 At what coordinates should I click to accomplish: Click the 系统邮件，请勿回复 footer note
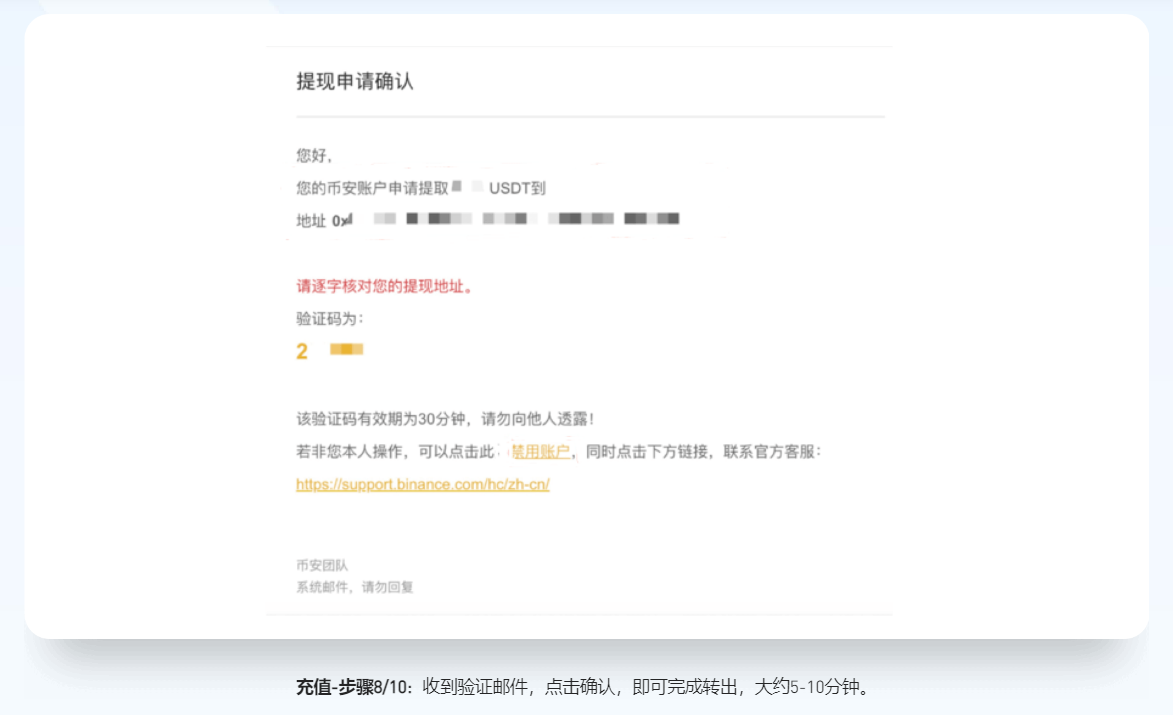[x=354, y=587]
